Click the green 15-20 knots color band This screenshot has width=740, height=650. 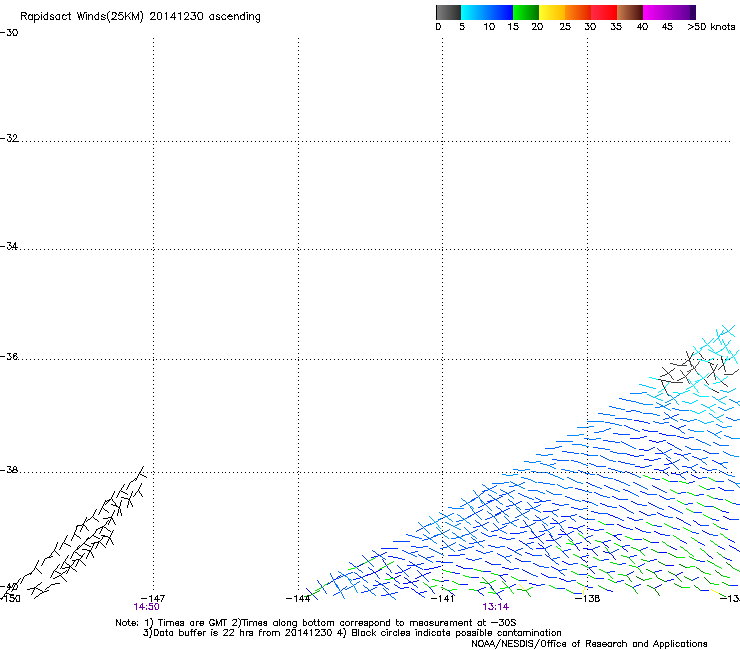[526, 12]
